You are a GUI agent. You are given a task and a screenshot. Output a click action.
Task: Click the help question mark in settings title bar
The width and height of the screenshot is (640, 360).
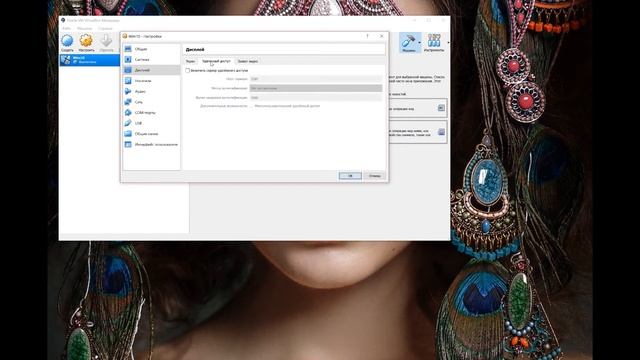(367, 36)
